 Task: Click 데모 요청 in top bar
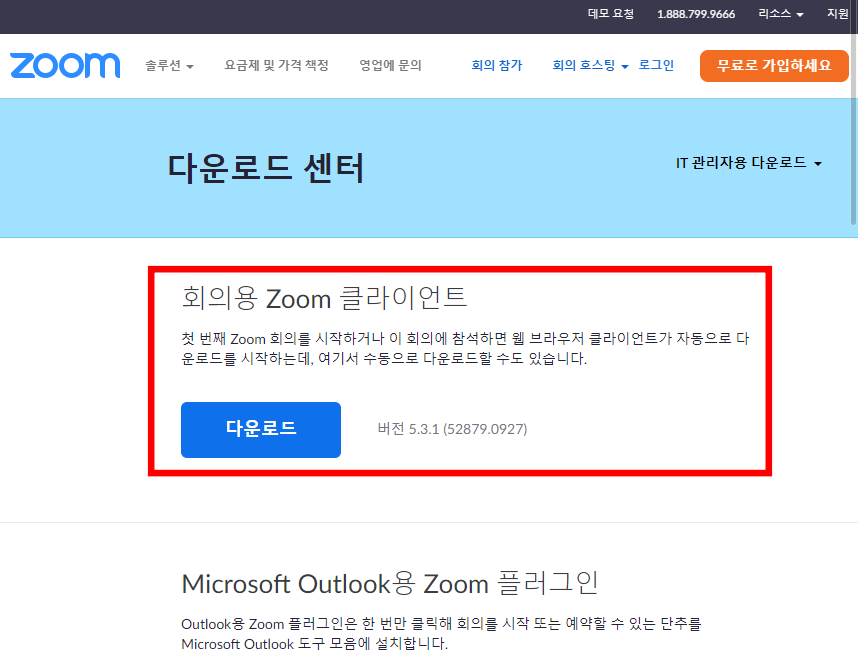point(611,14)
